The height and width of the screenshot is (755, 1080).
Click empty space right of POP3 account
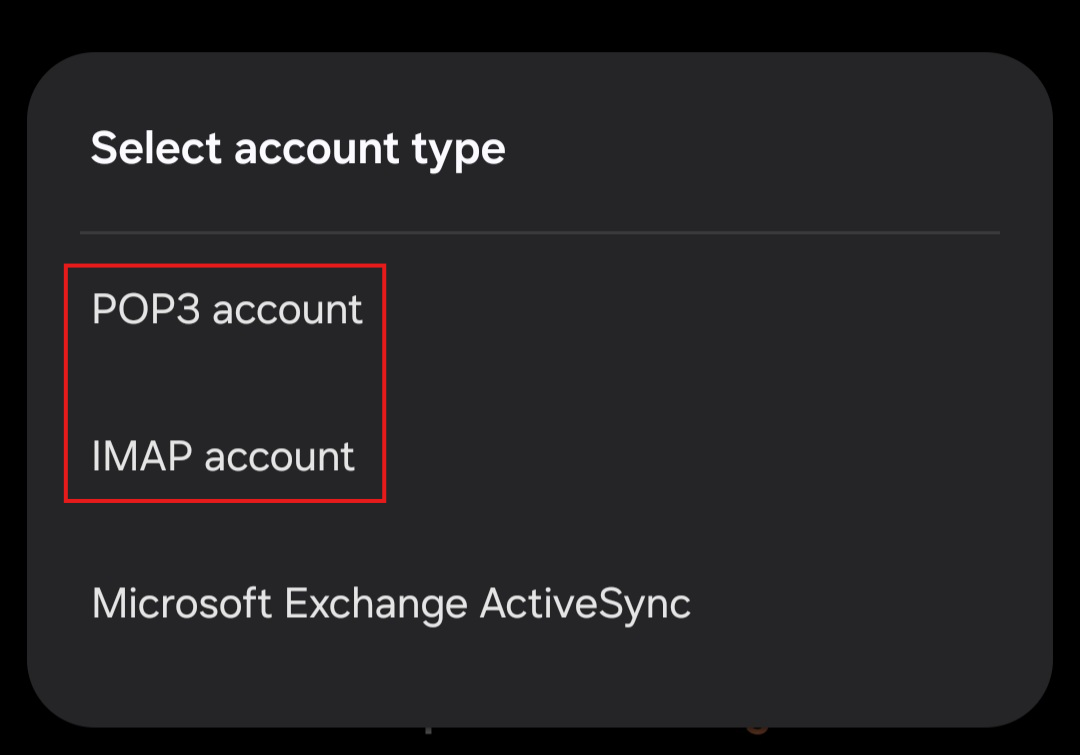coord(700,310)
